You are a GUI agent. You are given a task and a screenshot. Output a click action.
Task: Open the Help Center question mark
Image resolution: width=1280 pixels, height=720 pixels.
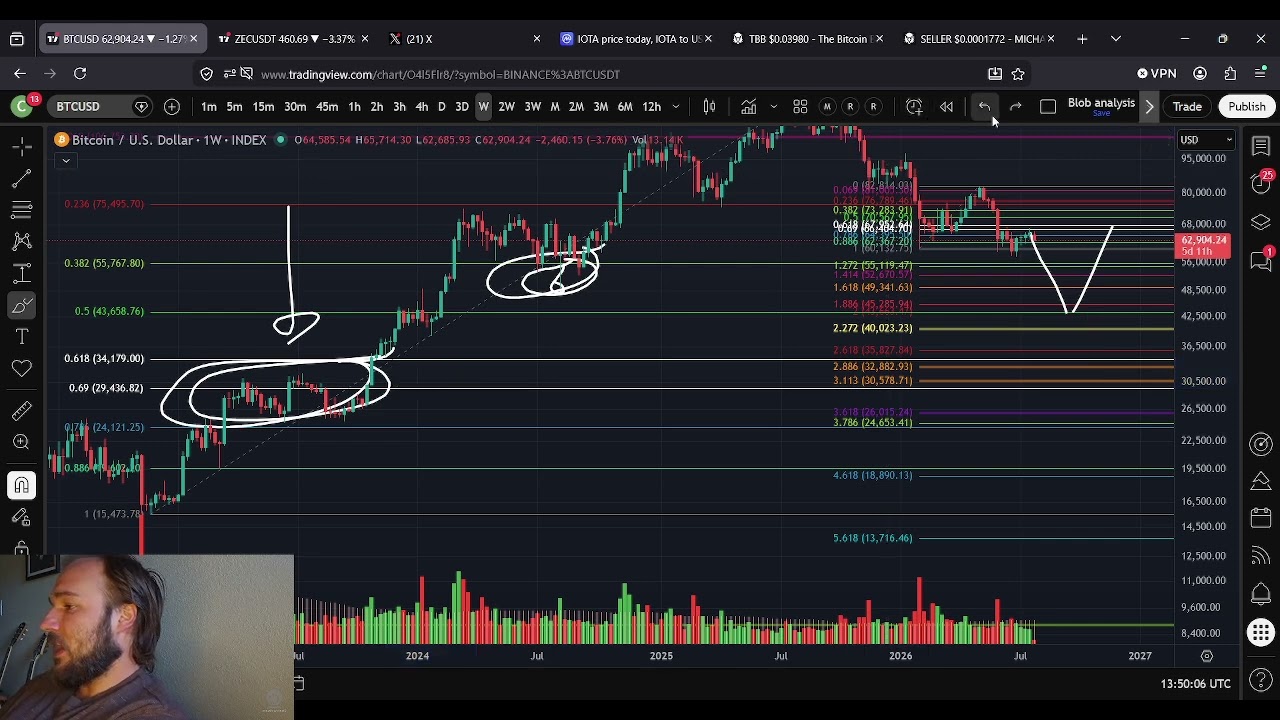[x=1260, y=681]
